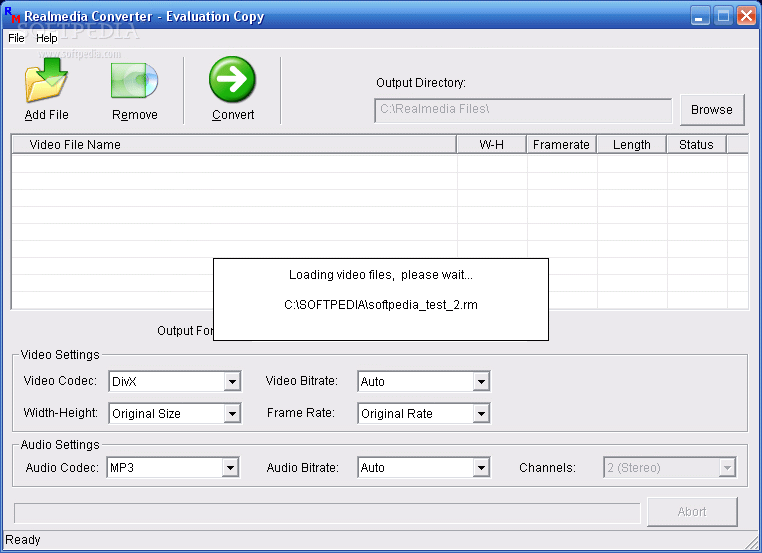This screenshot has height=553, width=762.
Task: Open the Width-Height dropdown showing Original Size
Action: (x=175, y=414)
